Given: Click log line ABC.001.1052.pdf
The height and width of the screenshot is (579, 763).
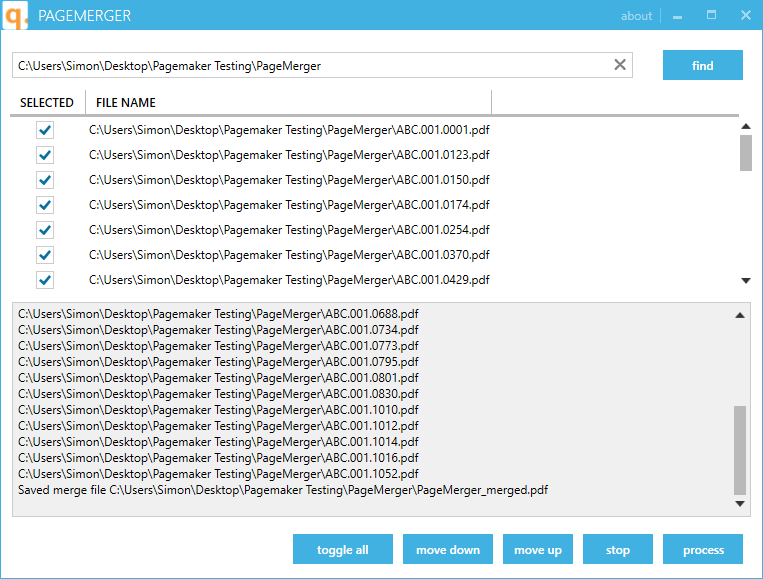Looking at the screenshot, I should (218, 474).
